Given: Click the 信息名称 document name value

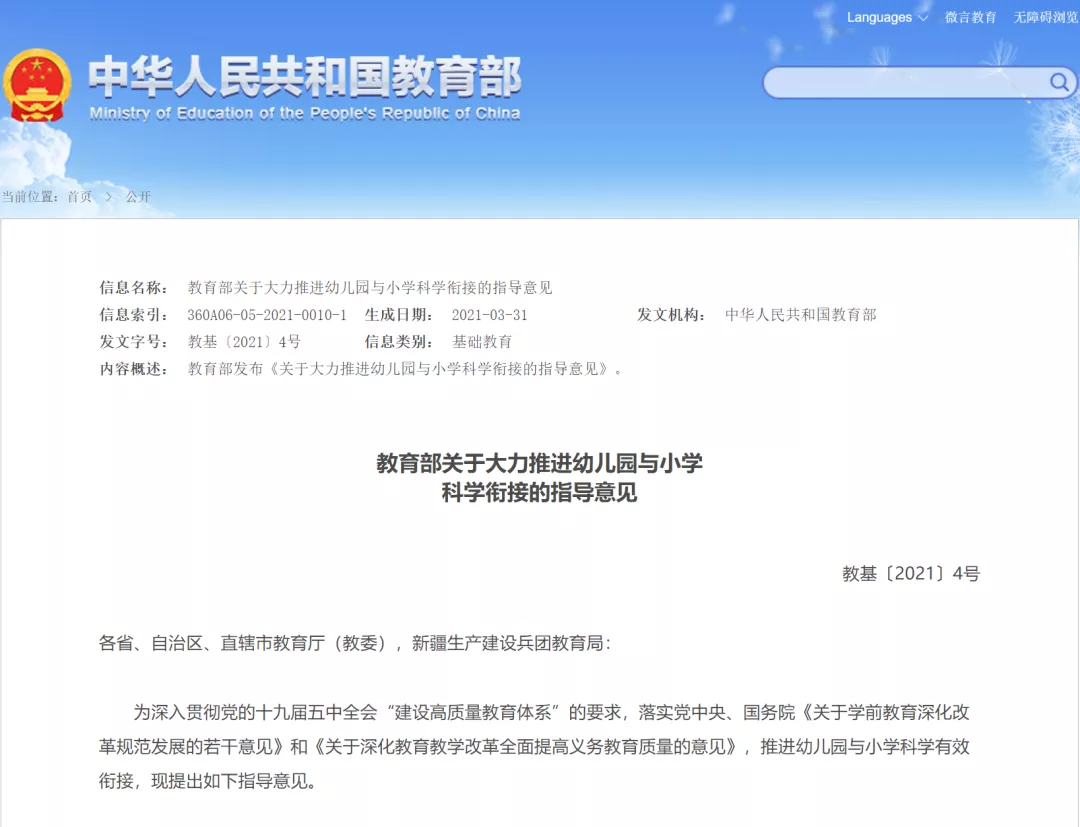Looking at the screenshot, I should tap(370, 288).
